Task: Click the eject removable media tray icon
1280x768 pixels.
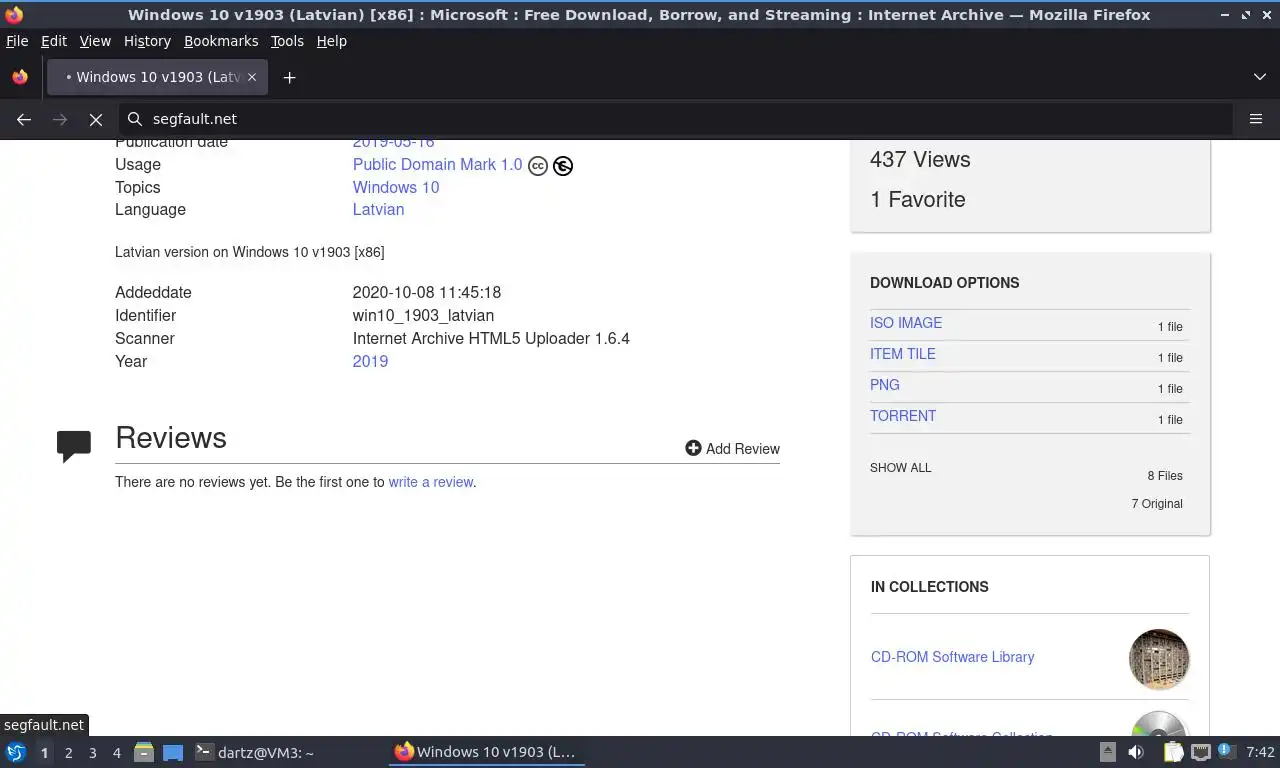Action: (x=1108, y=752)
